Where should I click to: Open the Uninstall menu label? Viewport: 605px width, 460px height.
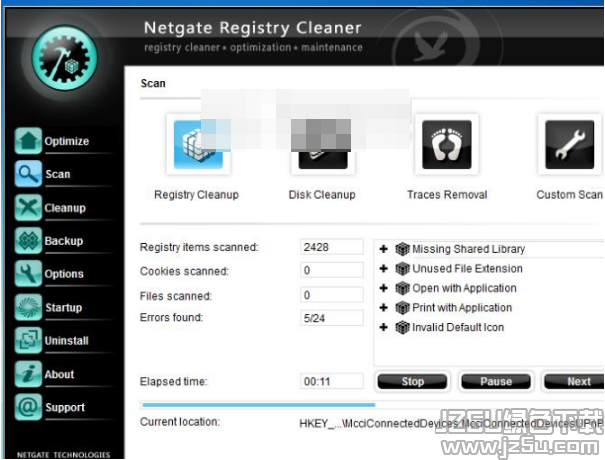click(x=67, y=341)
